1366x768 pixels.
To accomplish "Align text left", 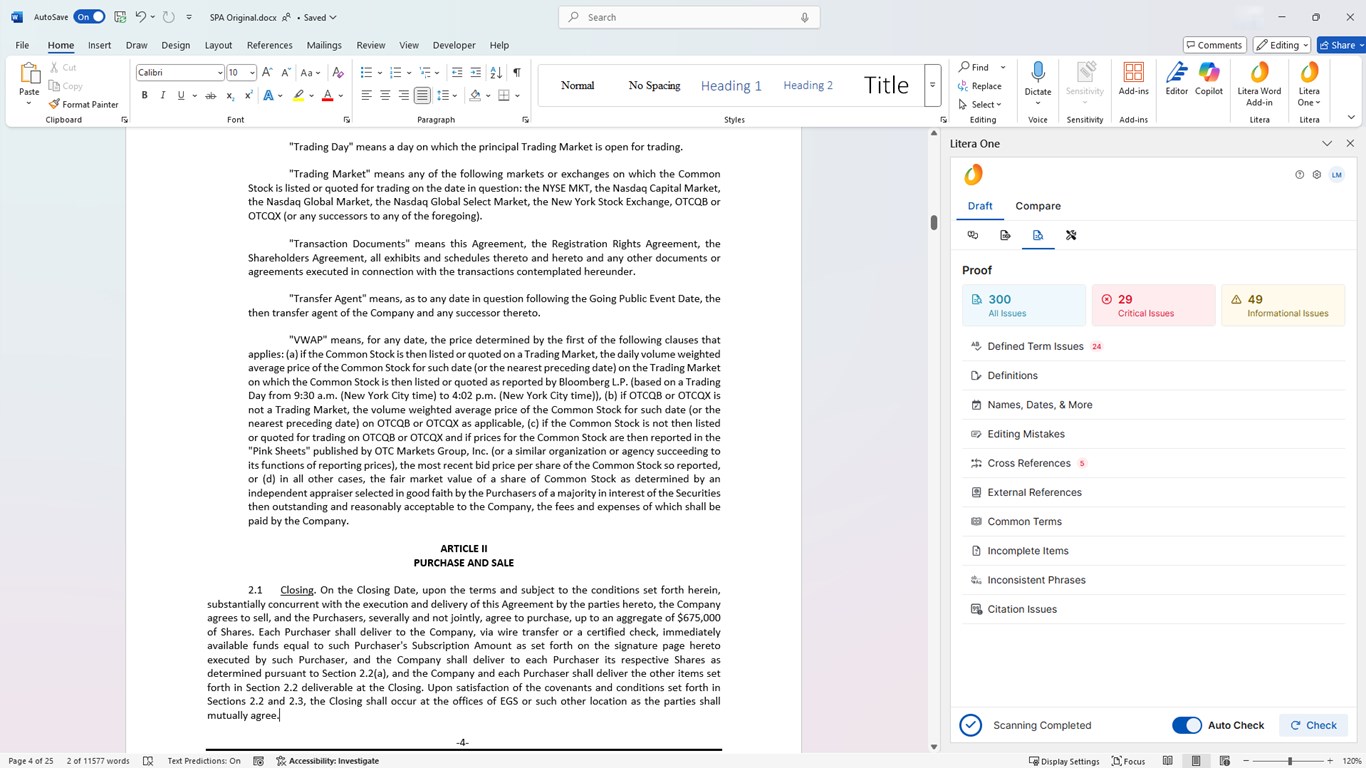I will click(x=366, y=96).
